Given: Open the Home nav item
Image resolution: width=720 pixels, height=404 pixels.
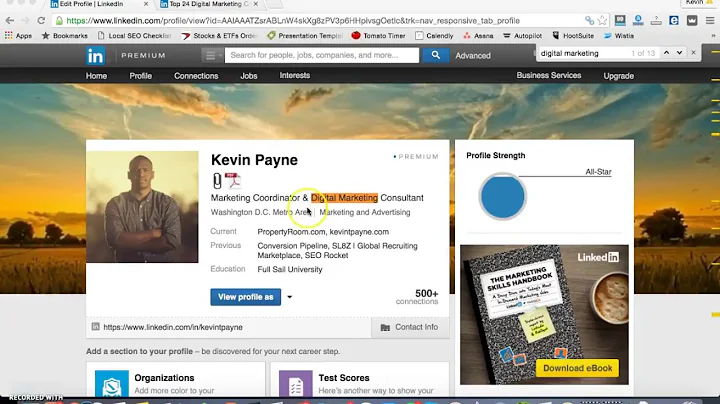Looking at the screenshot, I should click(x=96, y=76).
